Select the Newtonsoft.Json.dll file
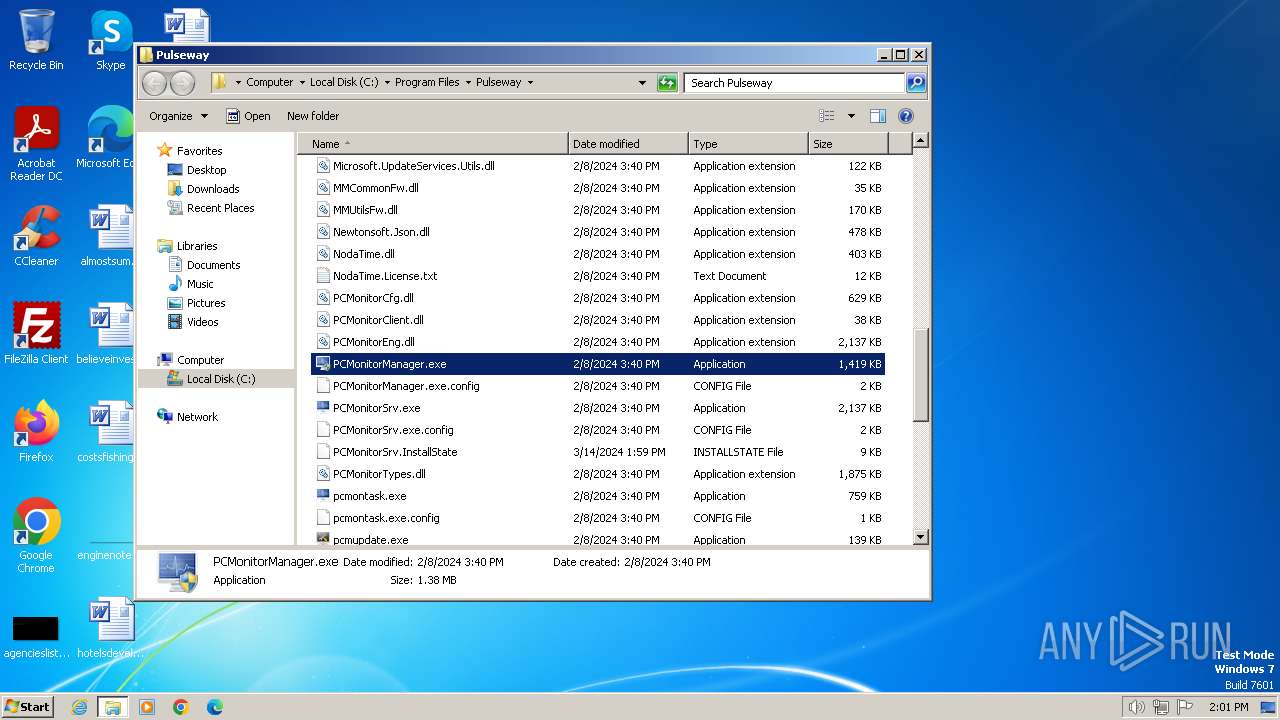 pos(381,232)
